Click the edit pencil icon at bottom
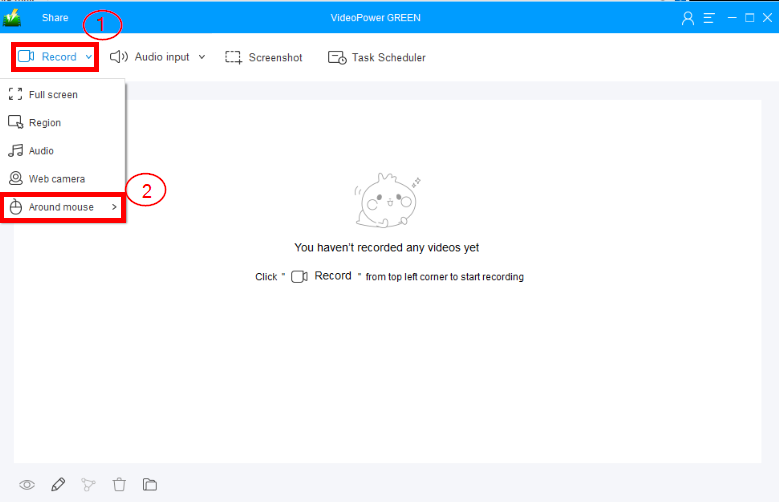The image size is (779, 502). (x=58, y=484)
